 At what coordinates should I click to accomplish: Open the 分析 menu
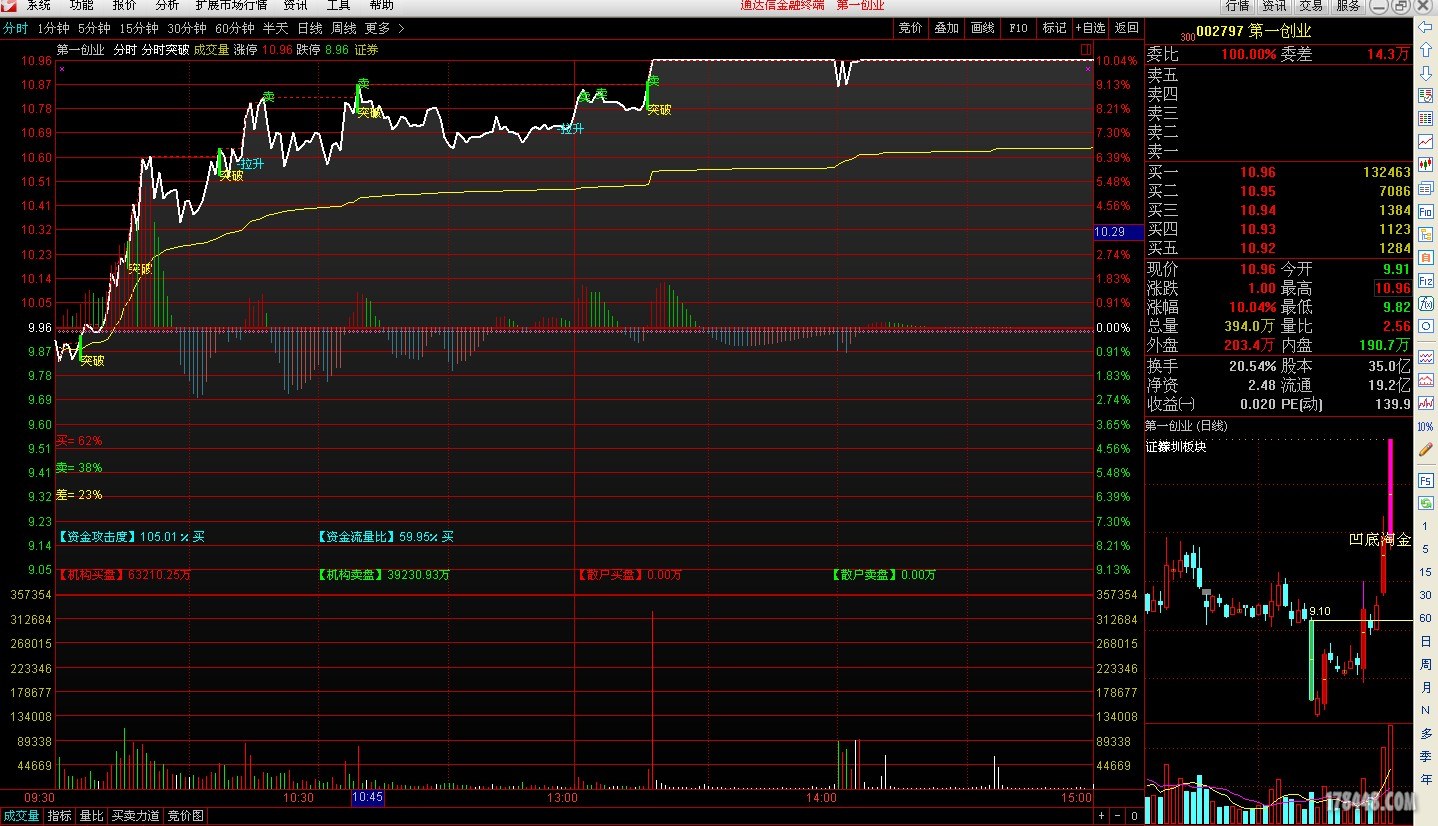coord(167,5)
